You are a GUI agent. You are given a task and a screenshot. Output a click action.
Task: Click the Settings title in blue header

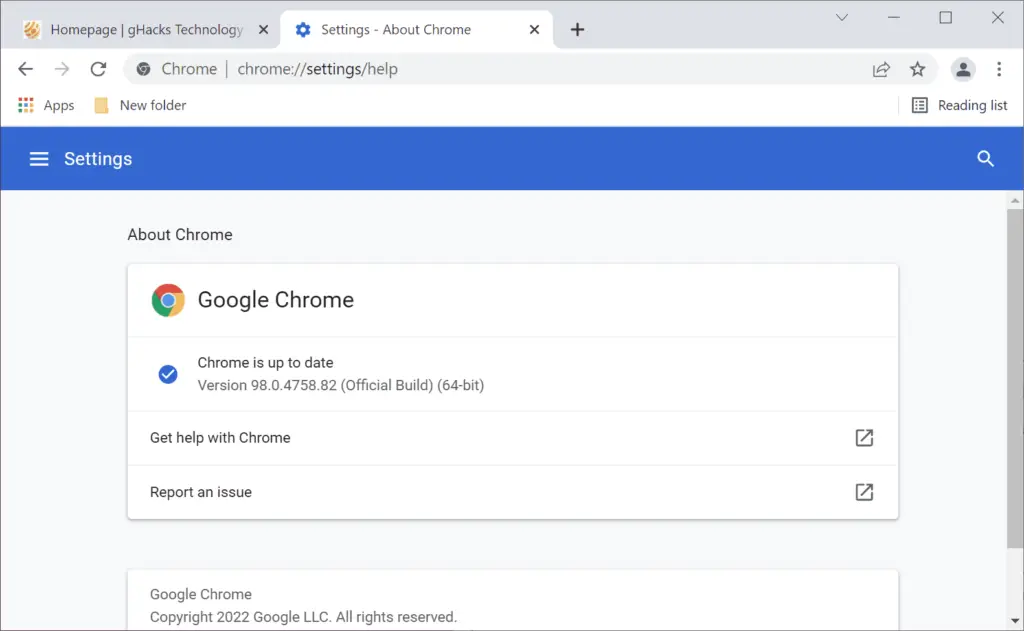(x=98, y=159)
